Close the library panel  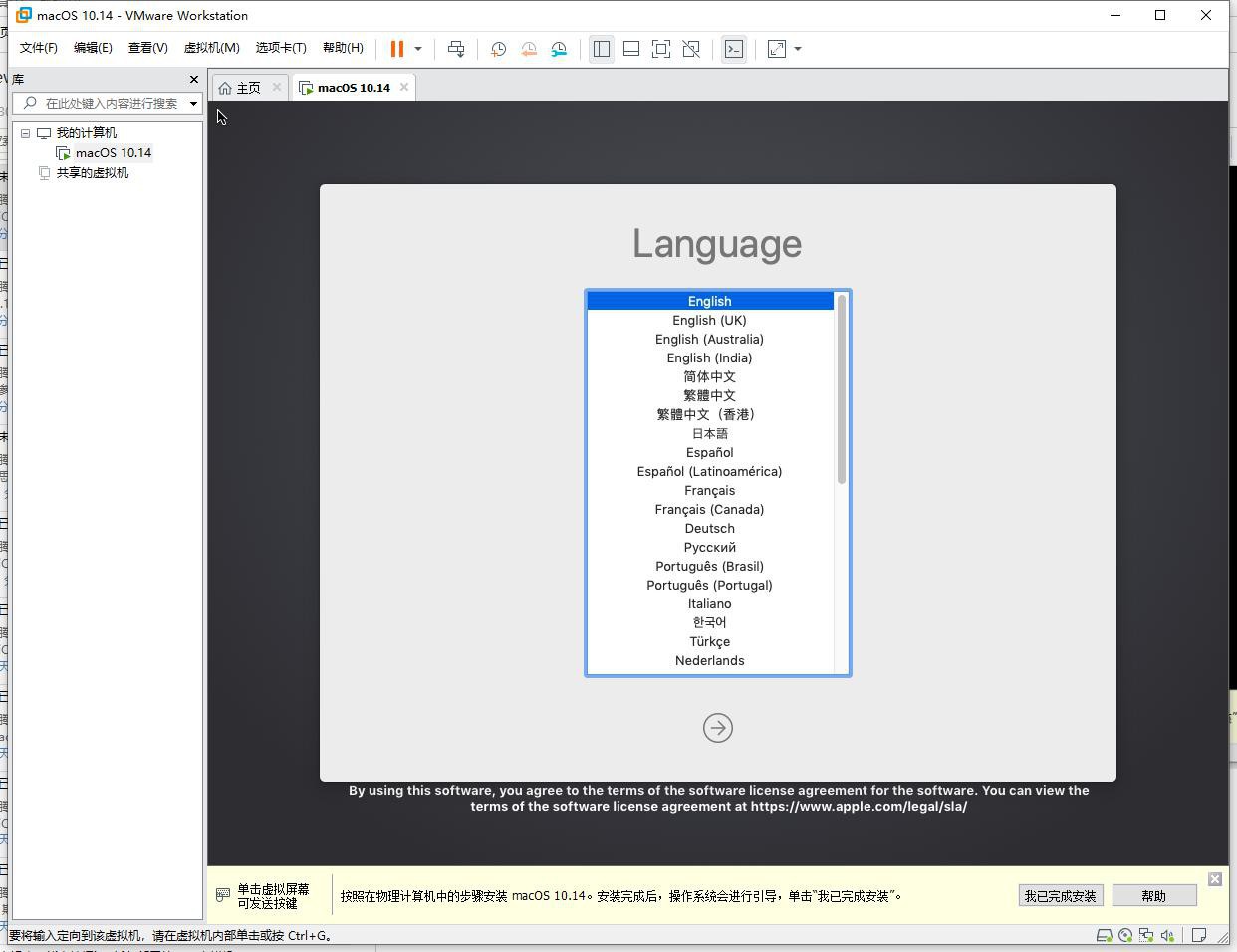193,79
